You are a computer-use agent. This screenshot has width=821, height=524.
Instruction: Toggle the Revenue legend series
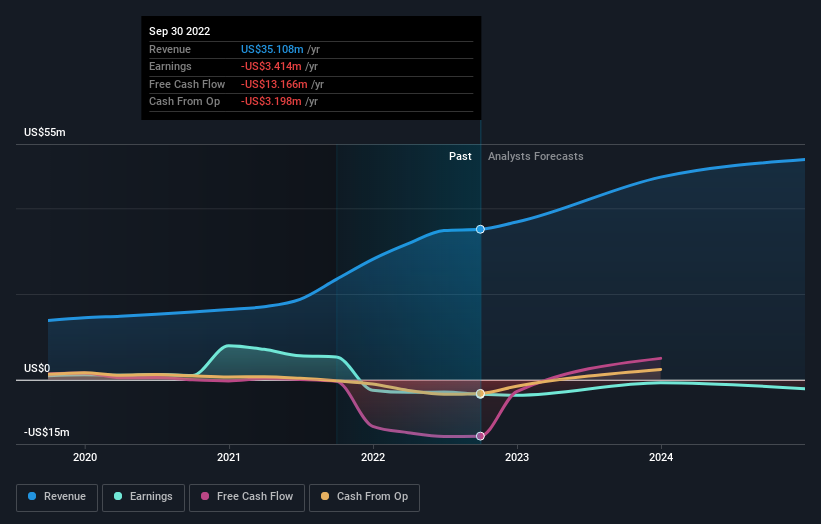pos(57,497)
